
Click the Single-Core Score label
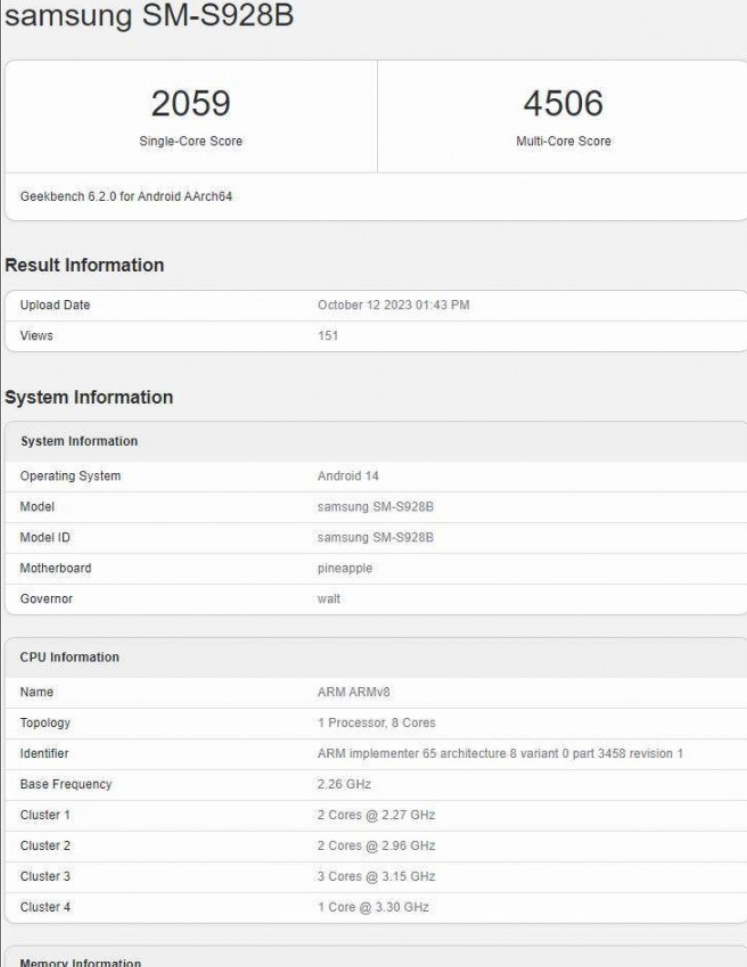pyautogui.click(x=191, y=141)
